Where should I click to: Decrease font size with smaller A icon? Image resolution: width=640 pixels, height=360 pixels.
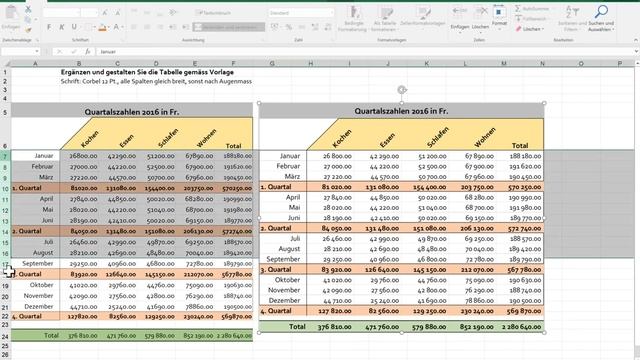click(118, 13)
